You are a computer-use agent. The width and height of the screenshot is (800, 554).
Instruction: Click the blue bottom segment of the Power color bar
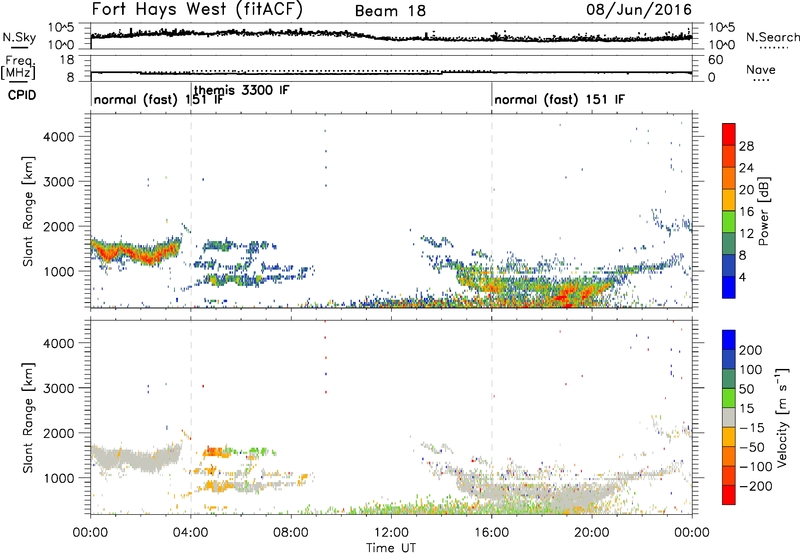click(x=729, y=287)
